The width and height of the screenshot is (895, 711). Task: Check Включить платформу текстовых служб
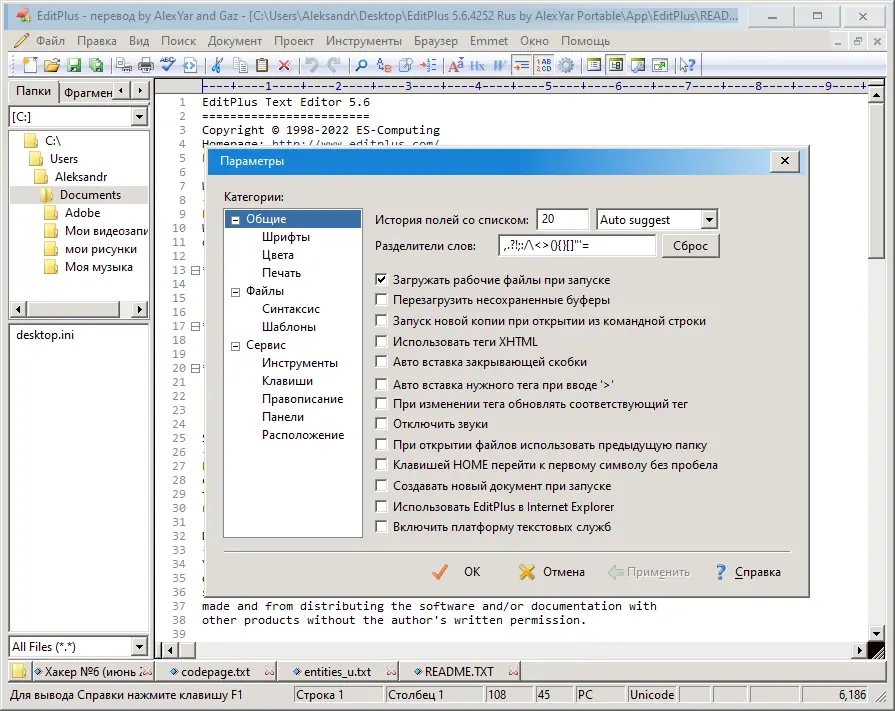click(381, 526)
